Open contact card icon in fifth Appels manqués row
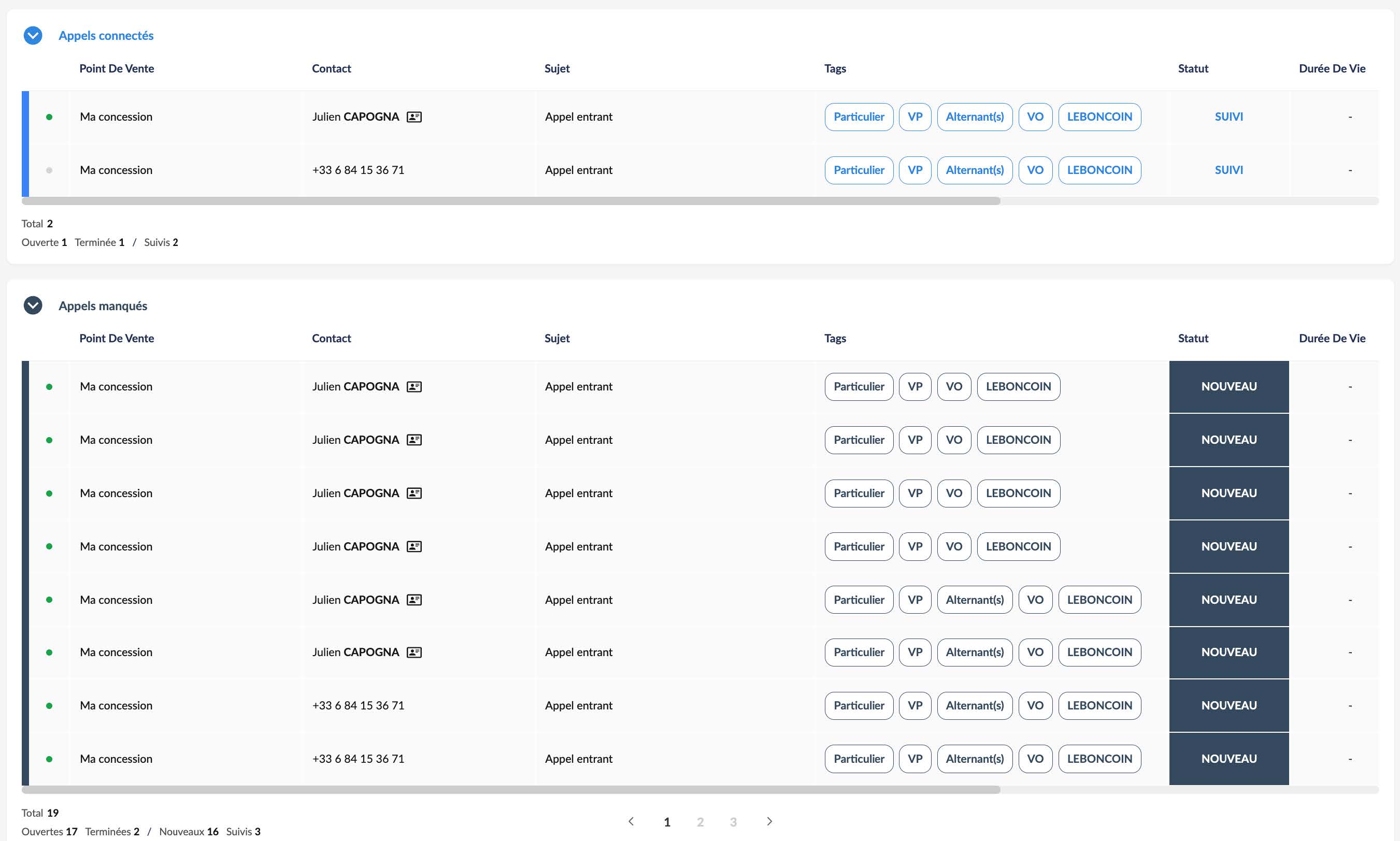The width and height of the screenshot is (1400, 841). [414, 600]
